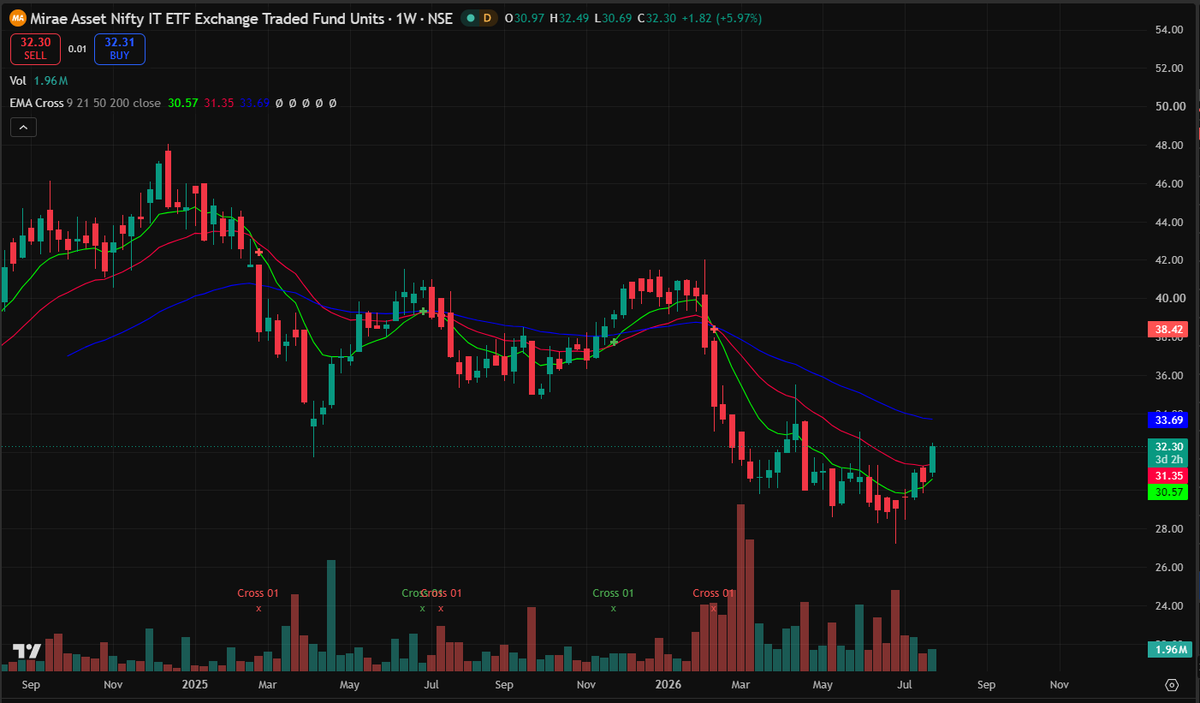Click the TradingView logo watermark button
This screenshot has height=703, width=1200.
pyautogui.click(x=27, y=651)
